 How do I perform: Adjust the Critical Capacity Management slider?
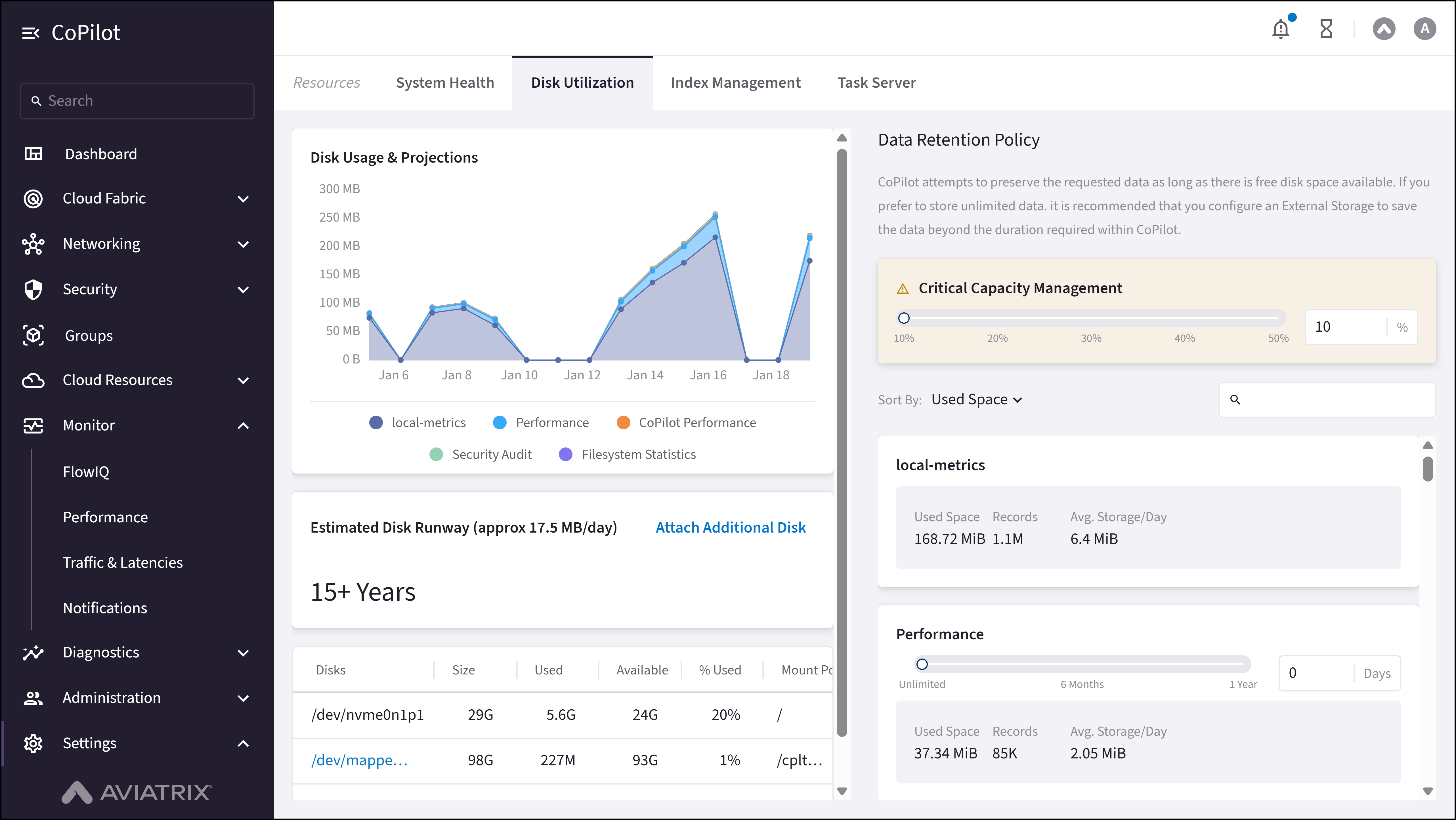point(904,318)
